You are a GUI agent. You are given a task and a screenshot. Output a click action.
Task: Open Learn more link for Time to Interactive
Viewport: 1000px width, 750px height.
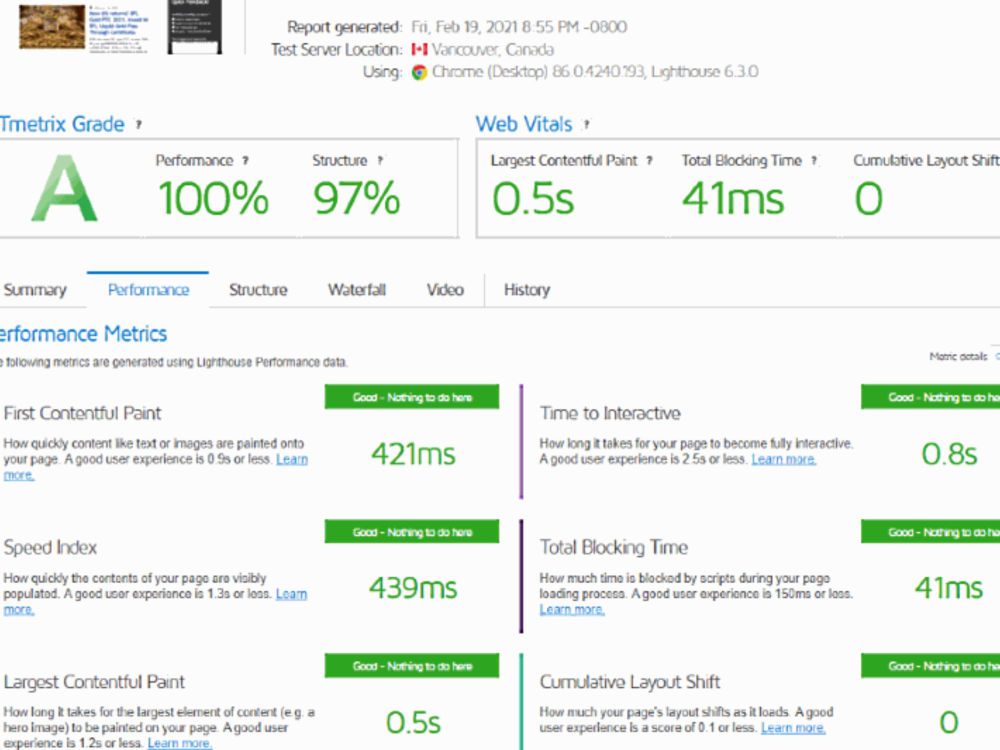click(x=783, y=459)
